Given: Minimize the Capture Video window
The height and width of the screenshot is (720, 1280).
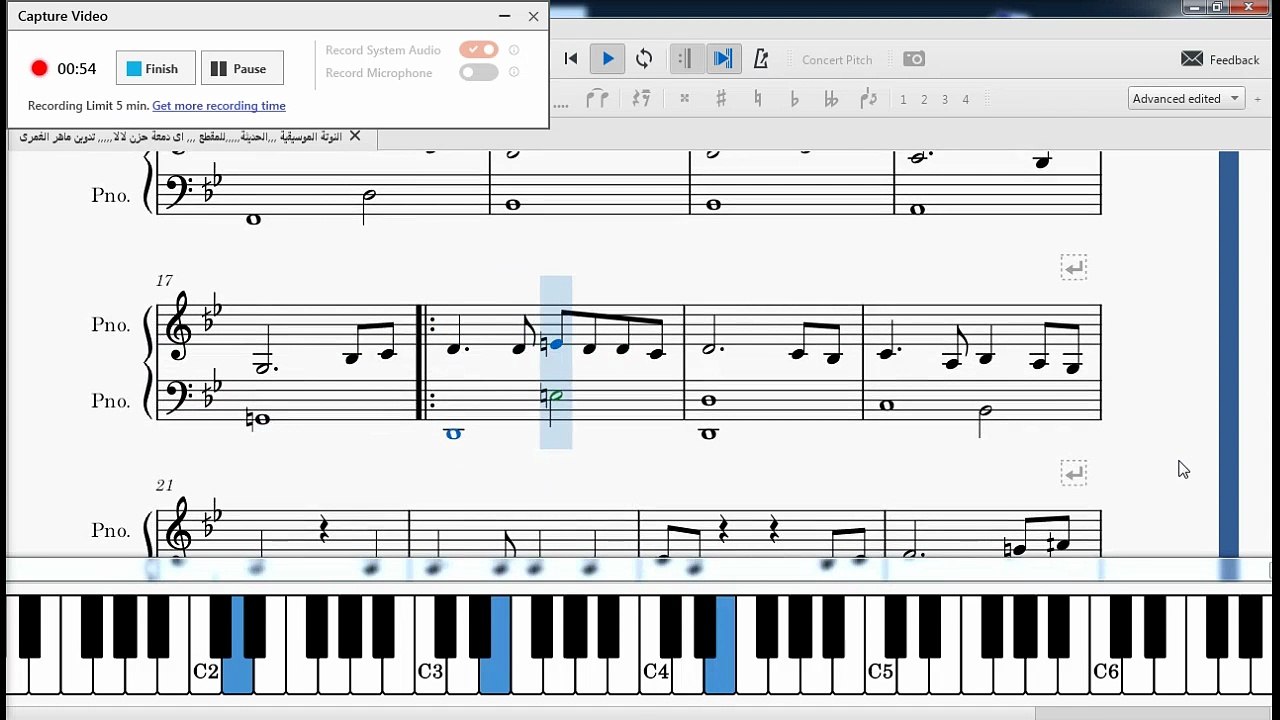Looking at the screenshot, I should coord(505,16).
